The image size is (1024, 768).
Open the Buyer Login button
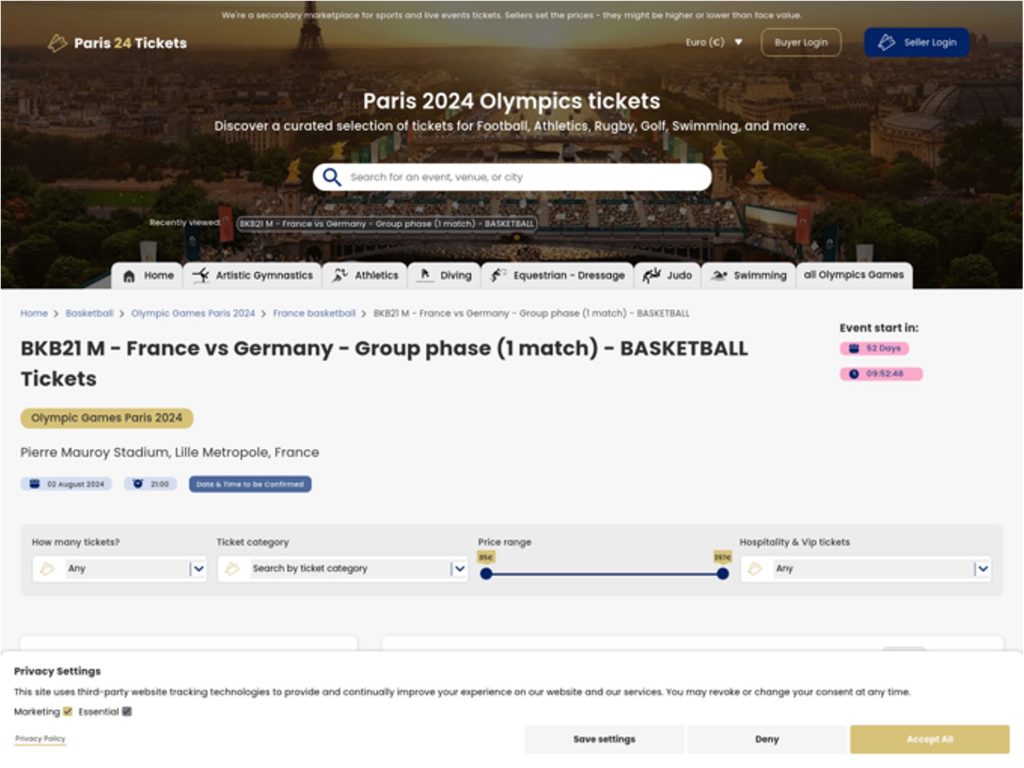(800, 43)
